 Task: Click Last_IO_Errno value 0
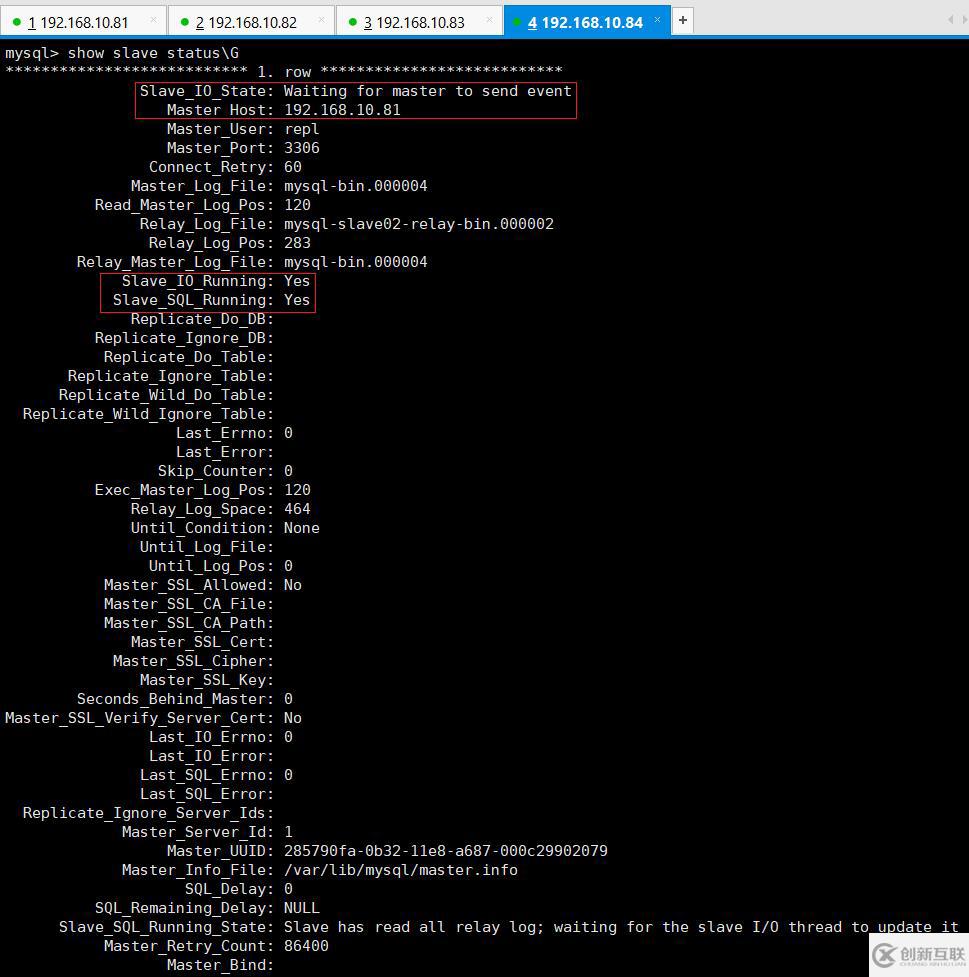tap(288, 737)
